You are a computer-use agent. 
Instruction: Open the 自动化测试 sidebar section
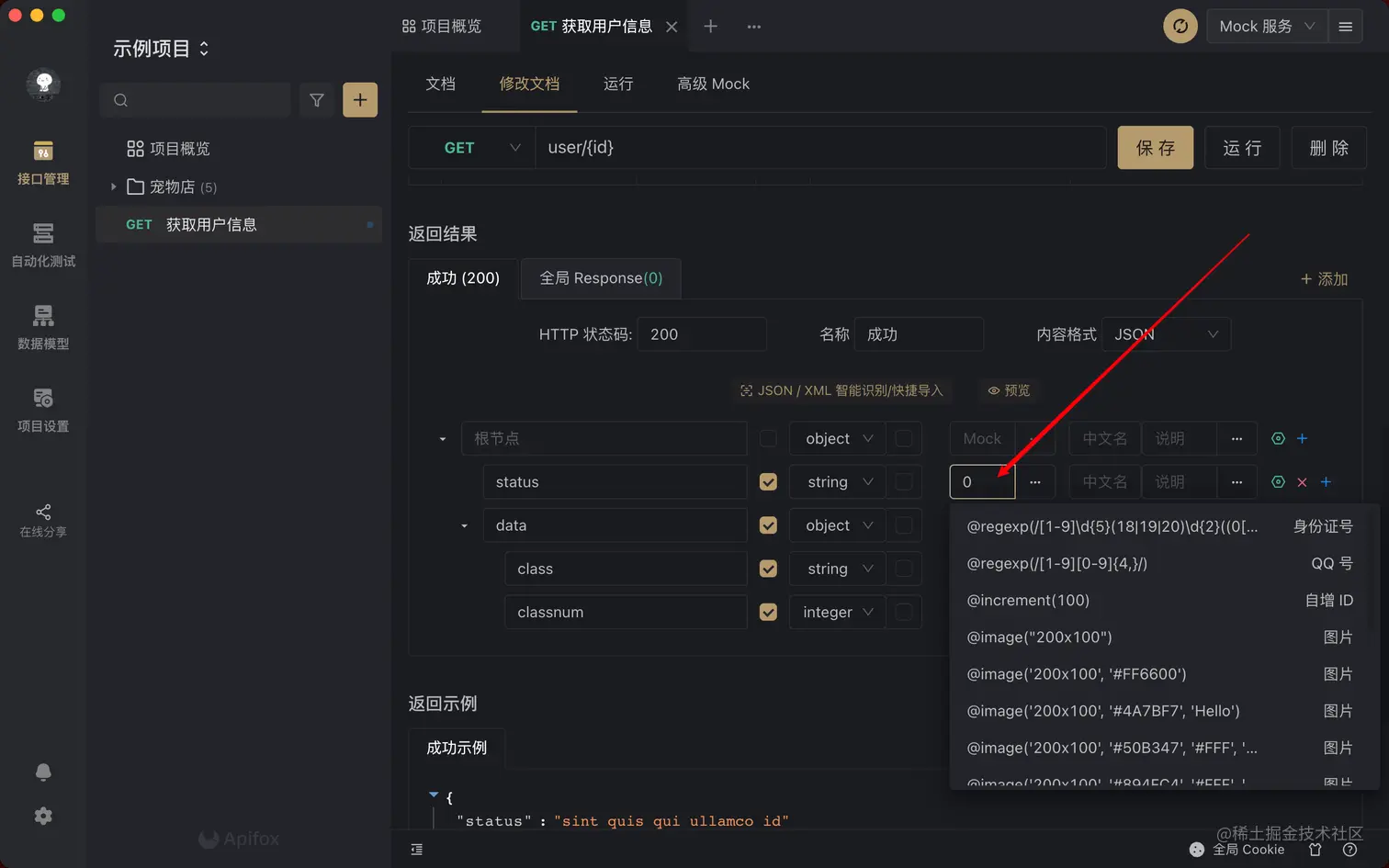pyautogui.click(x=43, y=245)
